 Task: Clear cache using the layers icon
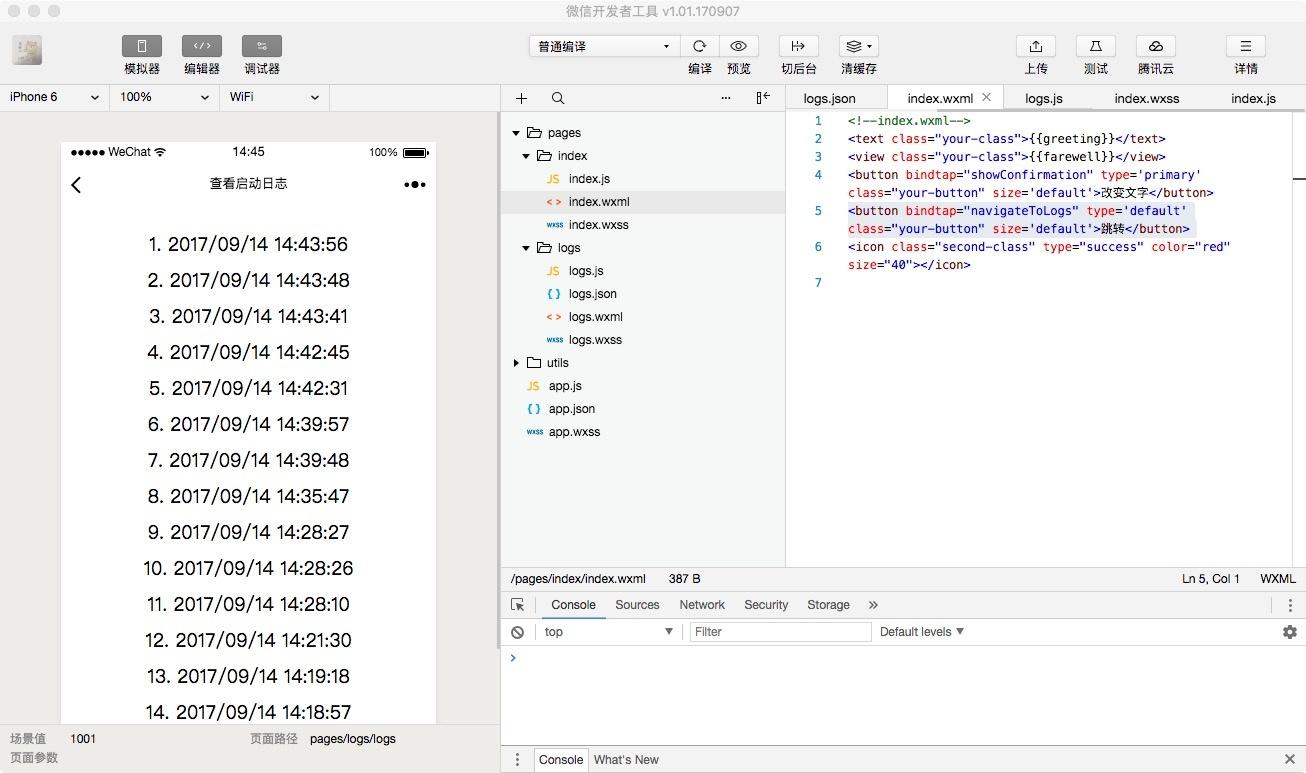[859, 46]
